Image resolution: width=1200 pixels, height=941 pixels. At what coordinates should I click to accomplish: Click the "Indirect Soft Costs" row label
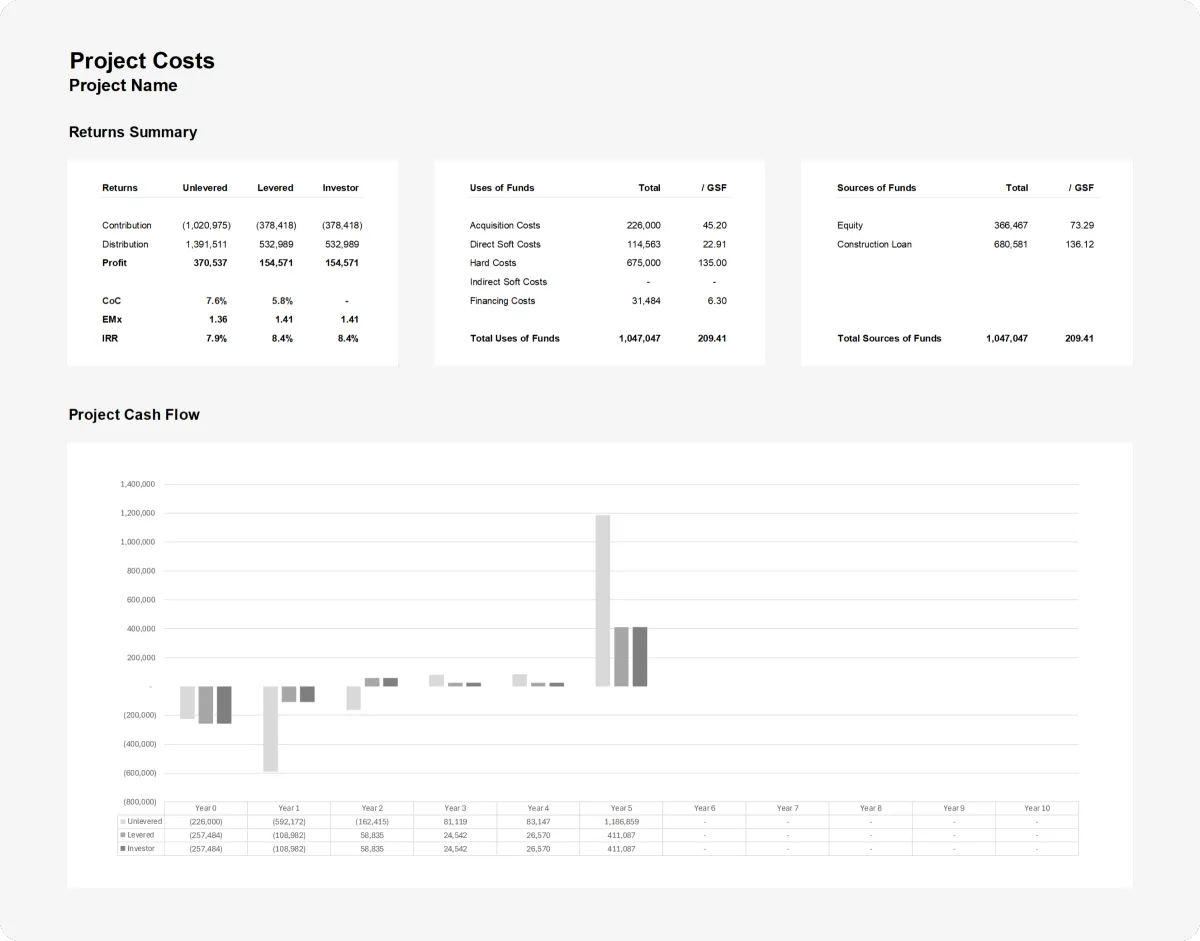508,282
